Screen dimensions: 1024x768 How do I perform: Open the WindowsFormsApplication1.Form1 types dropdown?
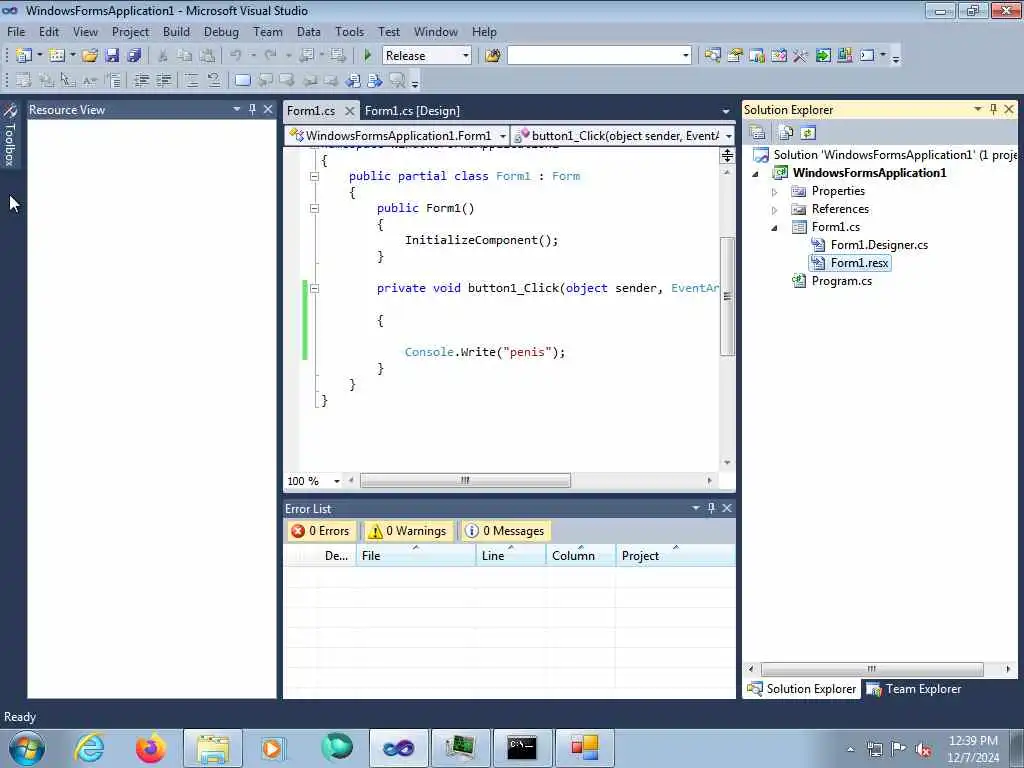[x=502, y=136]
